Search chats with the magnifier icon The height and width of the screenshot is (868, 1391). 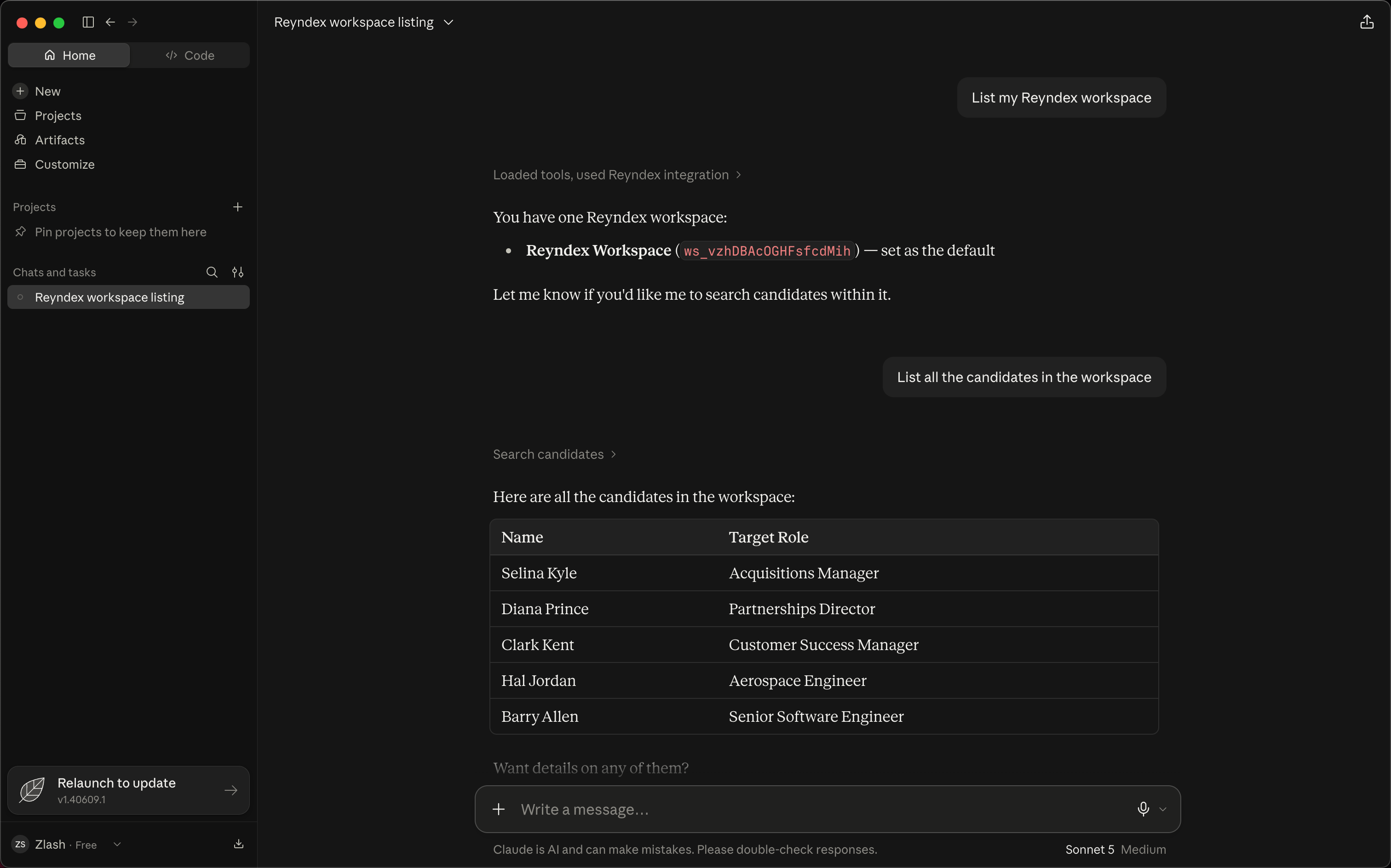tap(212, 272)
